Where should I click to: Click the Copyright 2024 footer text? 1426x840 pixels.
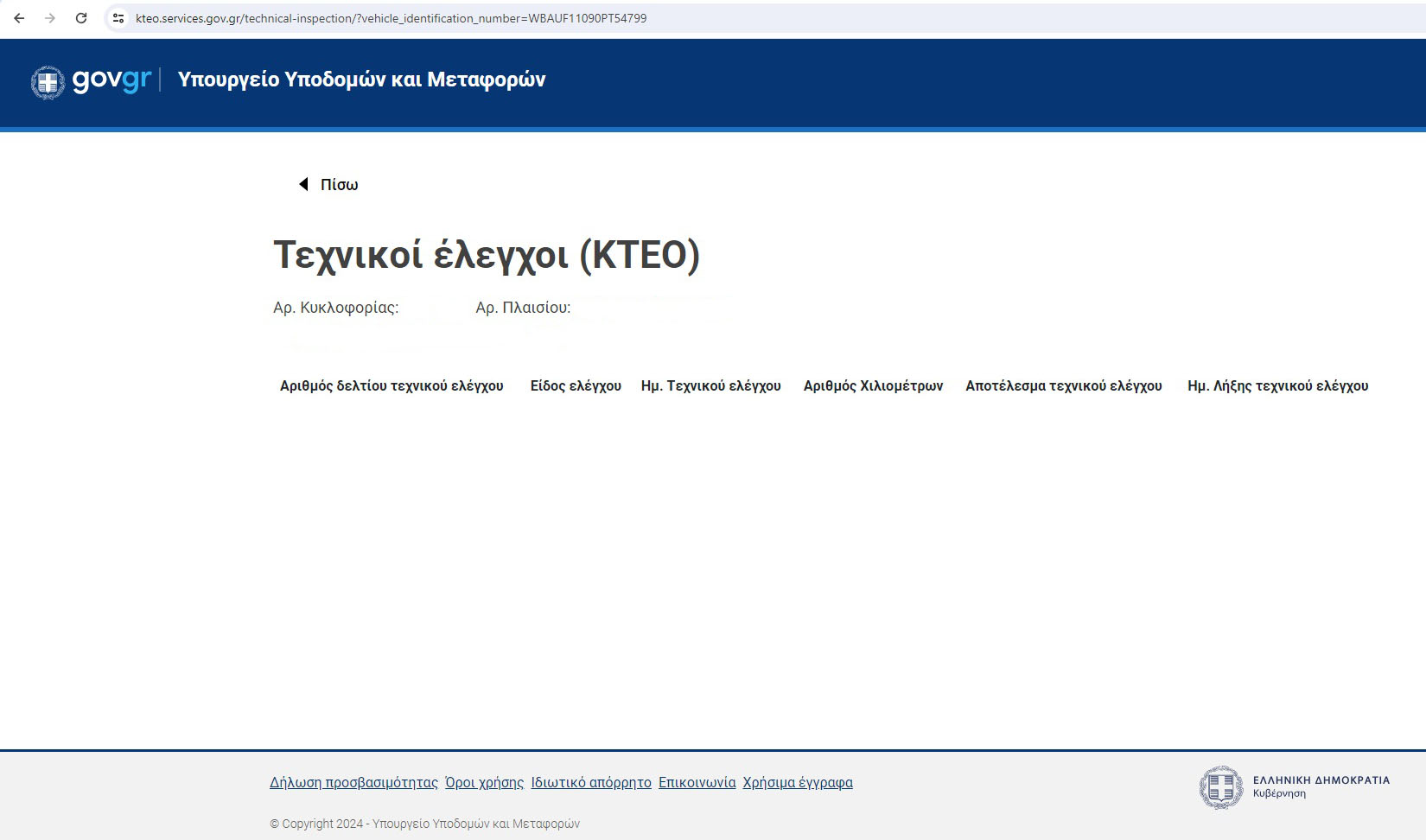424,824
